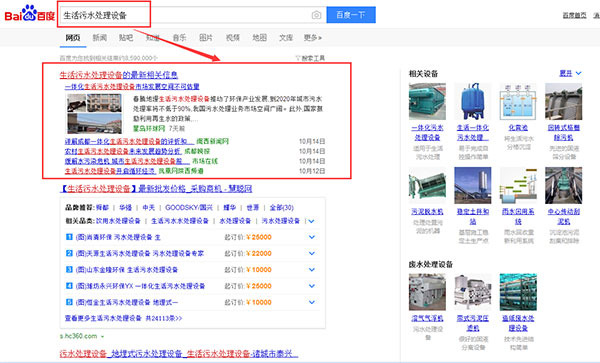
Task: Click number 5 badge in product list
Action: pyautogui.click(x=69, y=302)
